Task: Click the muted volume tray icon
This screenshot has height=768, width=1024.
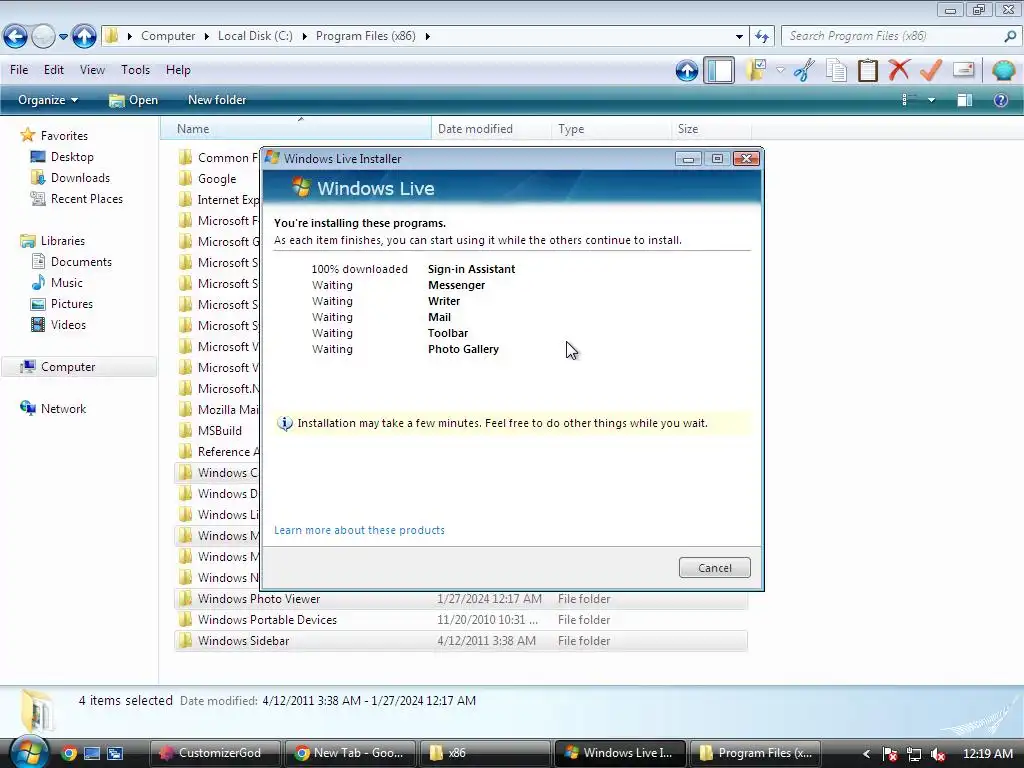Action: [x=938, y=754]
